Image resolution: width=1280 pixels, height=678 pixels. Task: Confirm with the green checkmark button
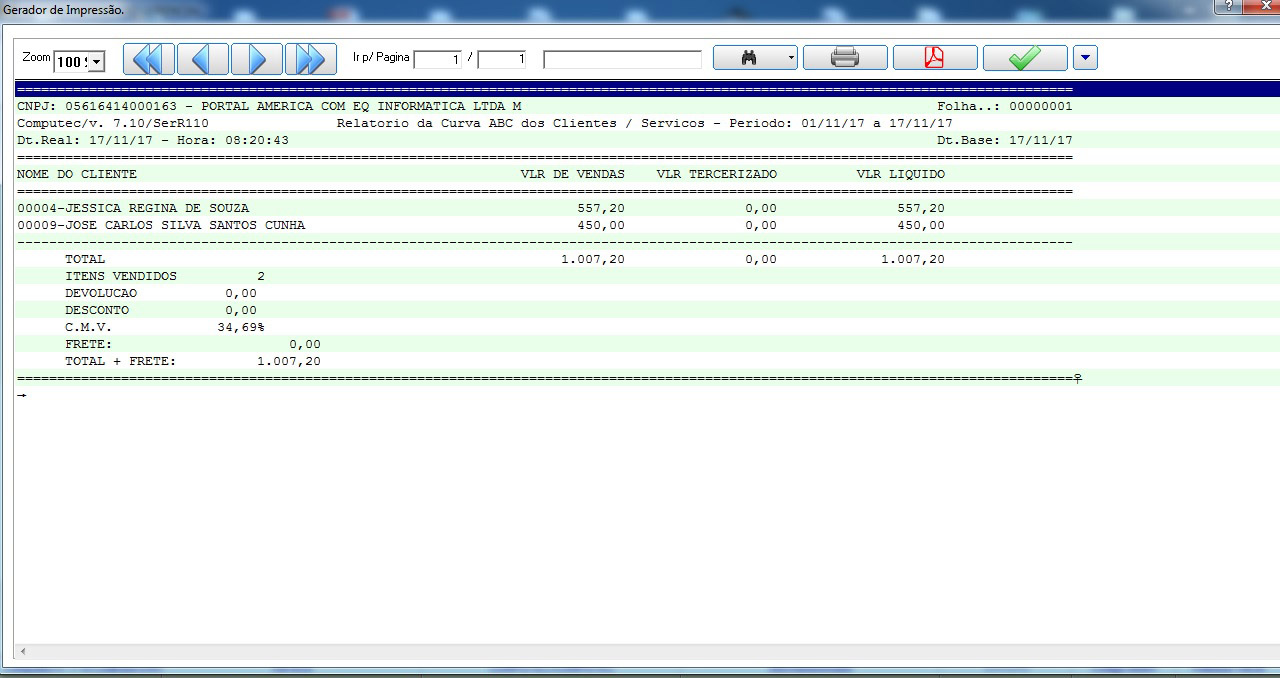click(x=1024, y=58)
